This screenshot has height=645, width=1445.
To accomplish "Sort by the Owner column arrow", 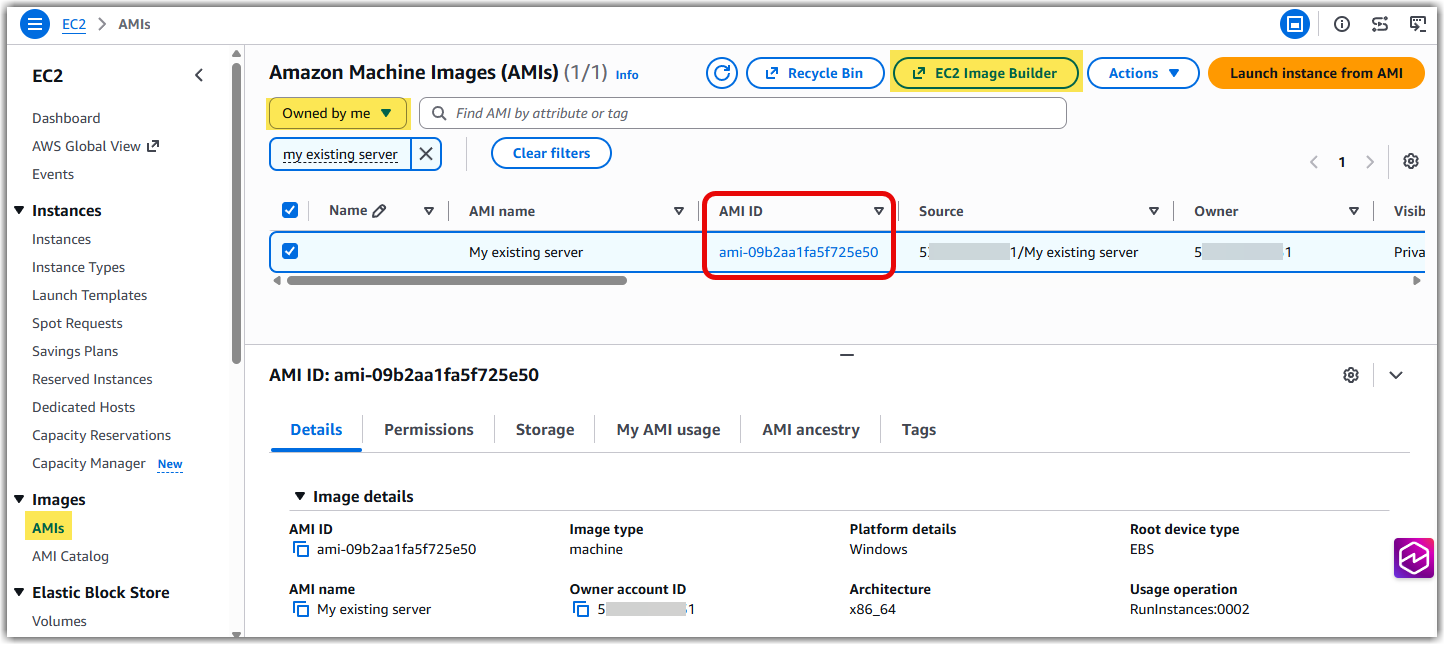I will click(x=1354, y=211).
